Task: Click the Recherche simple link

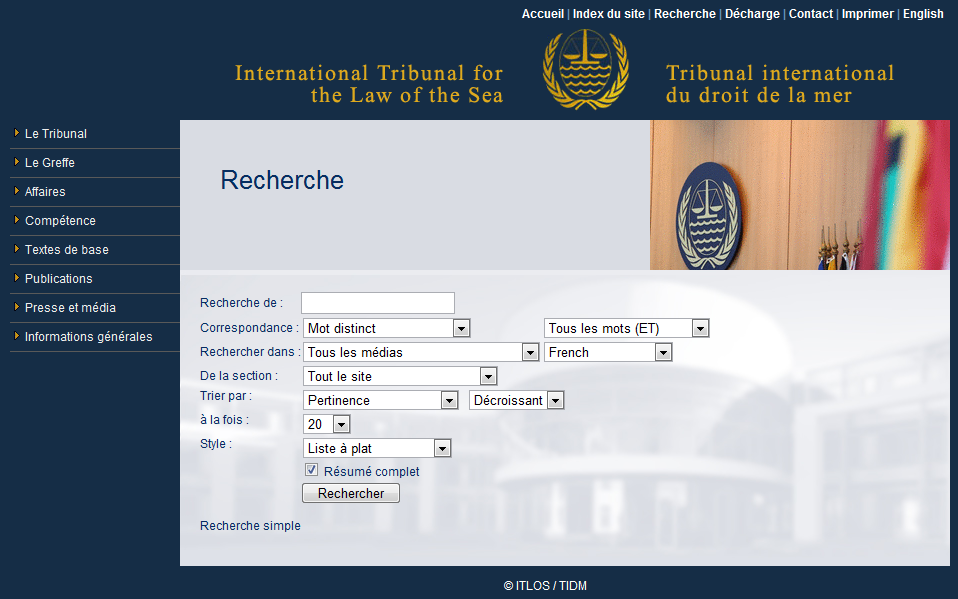Action: click(250, 526)
